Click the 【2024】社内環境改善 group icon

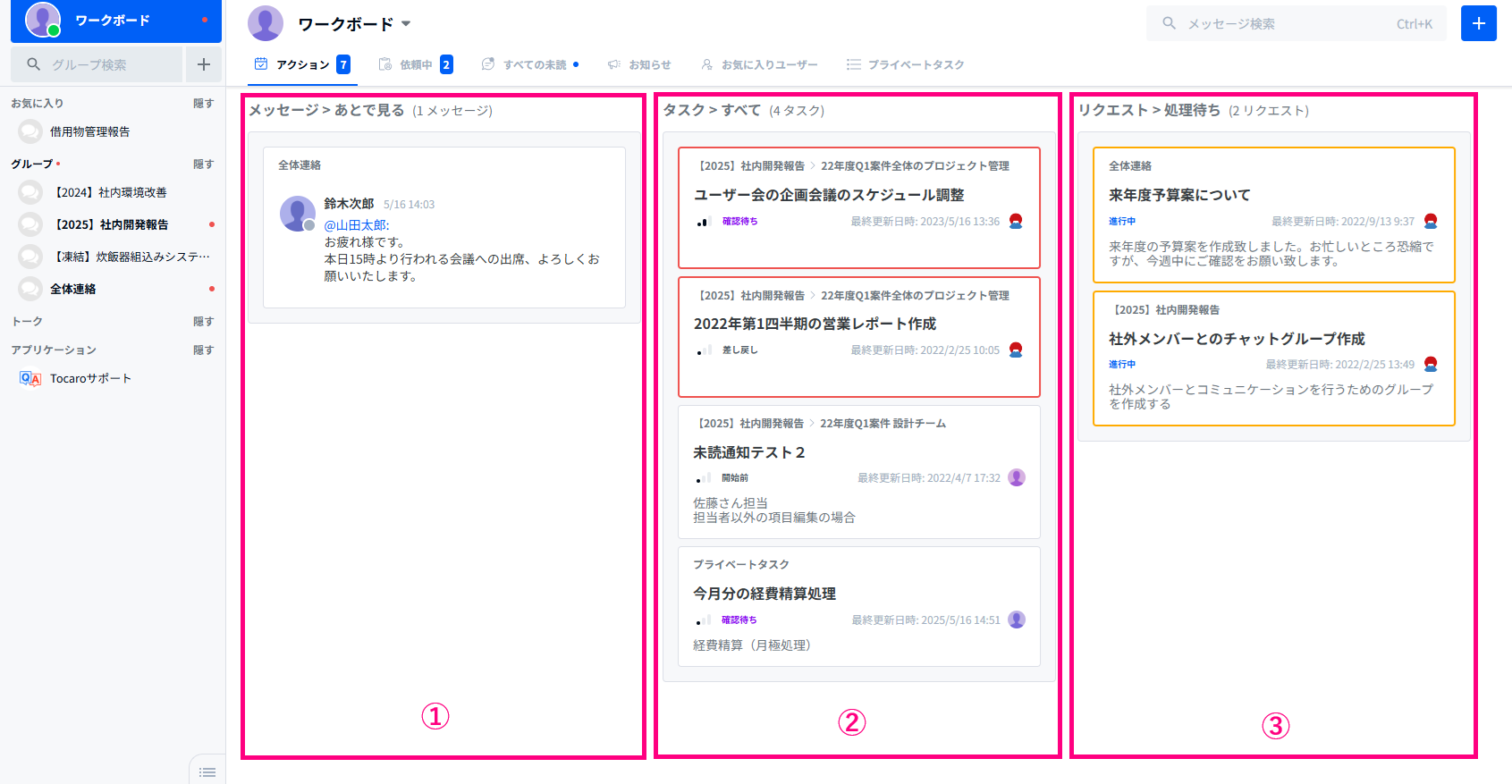30,192
